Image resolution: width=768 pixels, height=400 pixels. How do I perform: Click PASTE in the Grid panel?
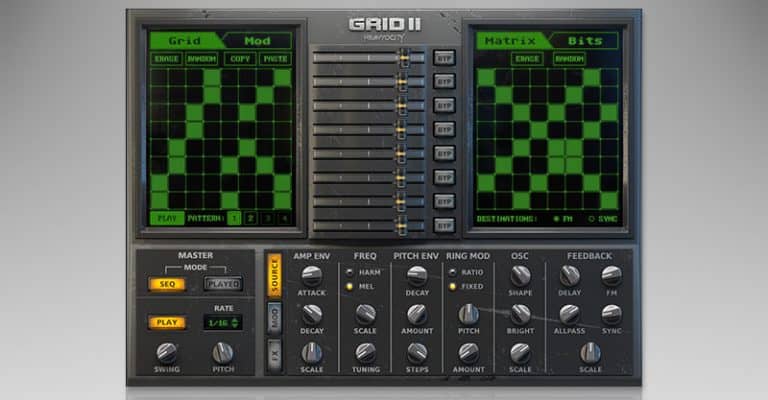[276, 59]
